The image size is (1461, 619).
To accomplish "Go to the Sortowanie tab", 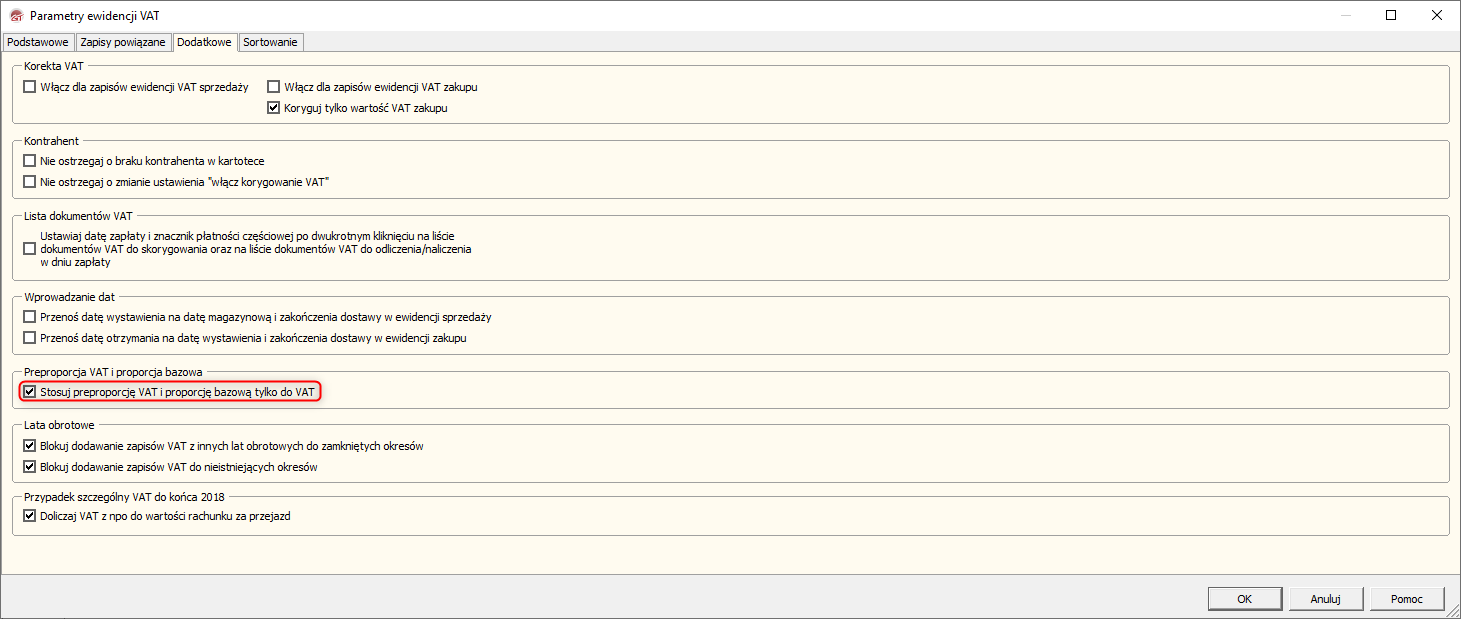I will pyautogui.click(x=271, y=42).
